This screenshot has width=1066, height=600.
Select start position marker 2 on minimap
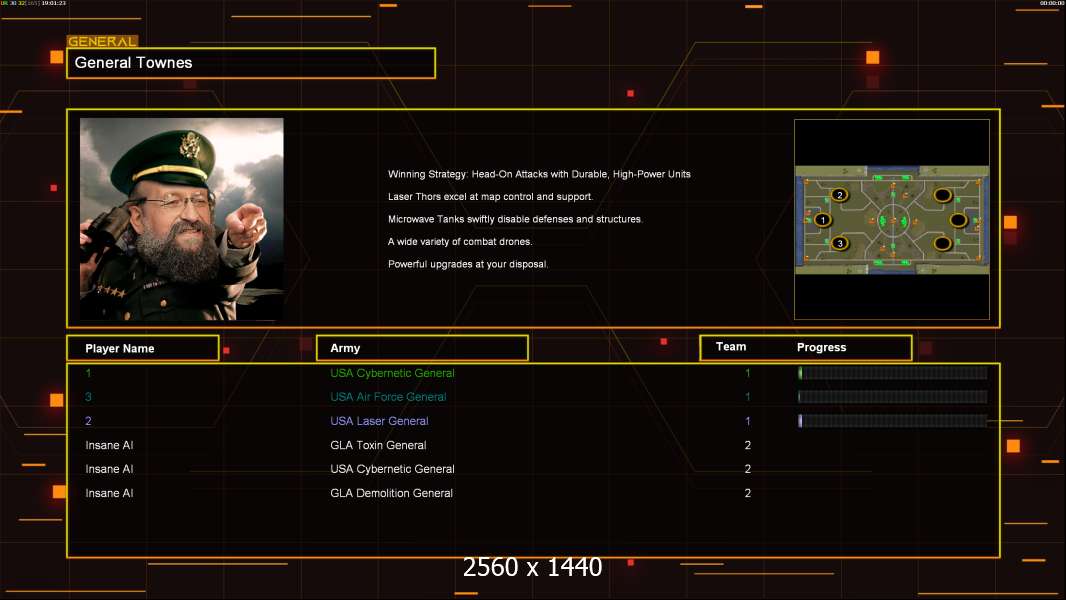(840, 195)
